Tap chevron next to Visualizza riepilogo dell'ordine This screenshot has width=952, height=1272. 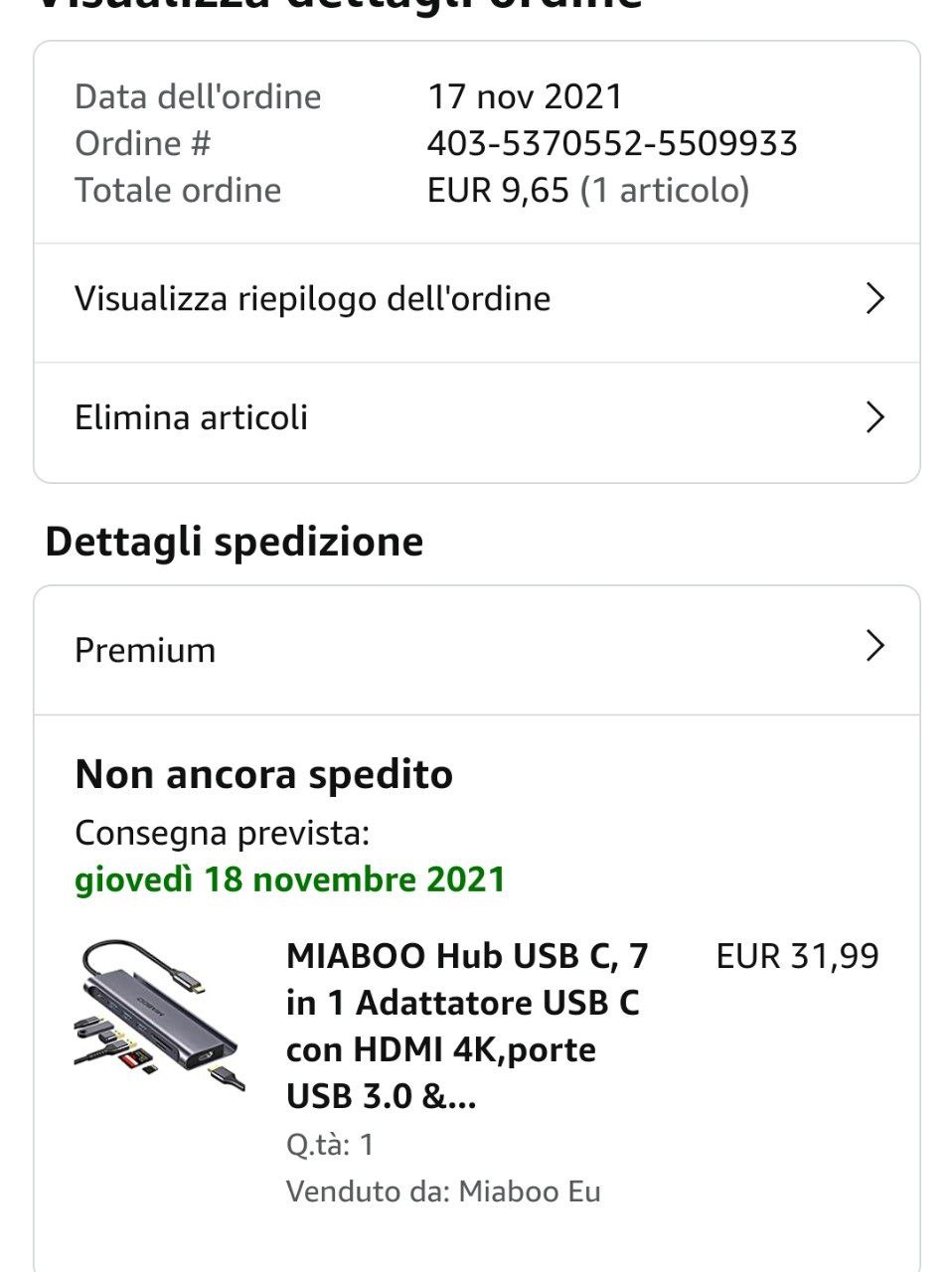coord(874,299)
